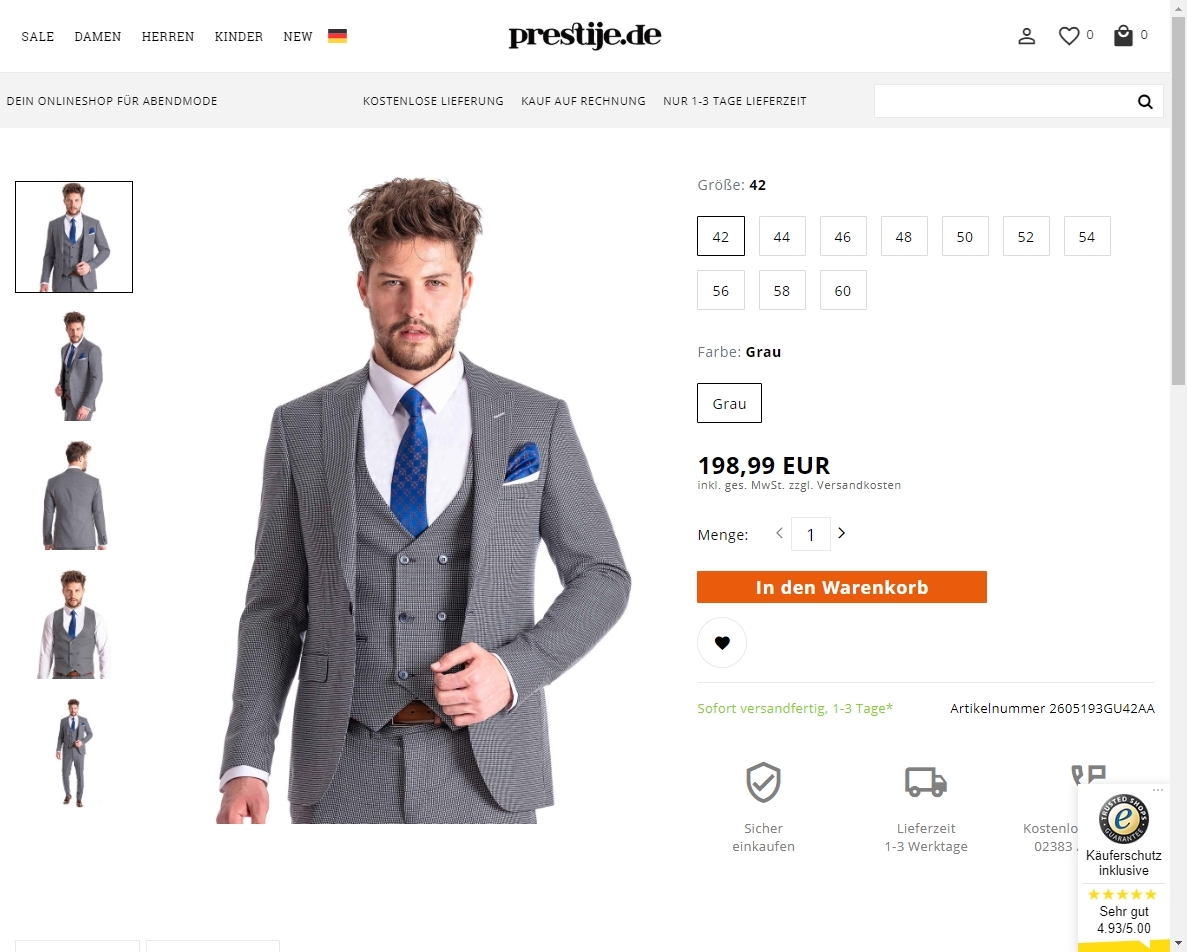Click the German flag language icon
This screenshot has height=952, width=1187.
337,36
